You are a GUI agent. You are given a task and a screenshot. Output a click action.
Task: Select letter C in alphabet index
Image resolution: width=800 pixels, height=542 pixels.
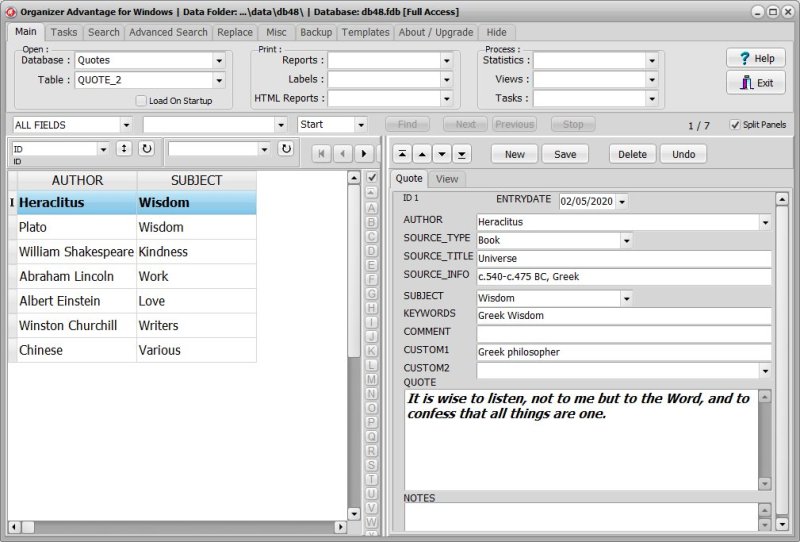[x=371, y=236]
